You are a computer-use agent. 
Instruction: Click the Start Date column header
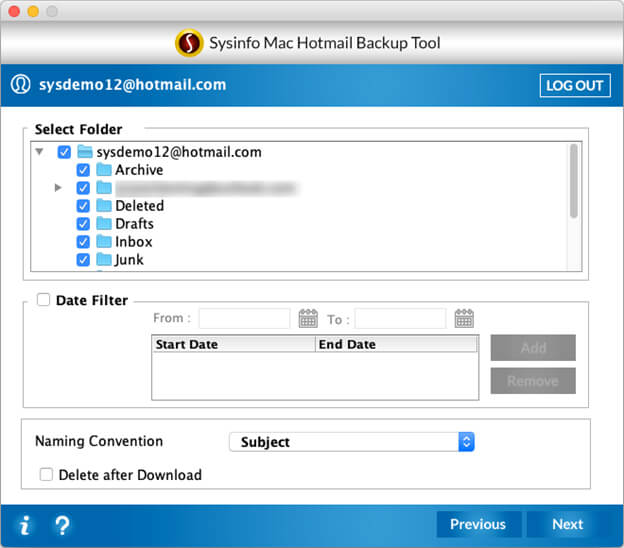[234, 344]
